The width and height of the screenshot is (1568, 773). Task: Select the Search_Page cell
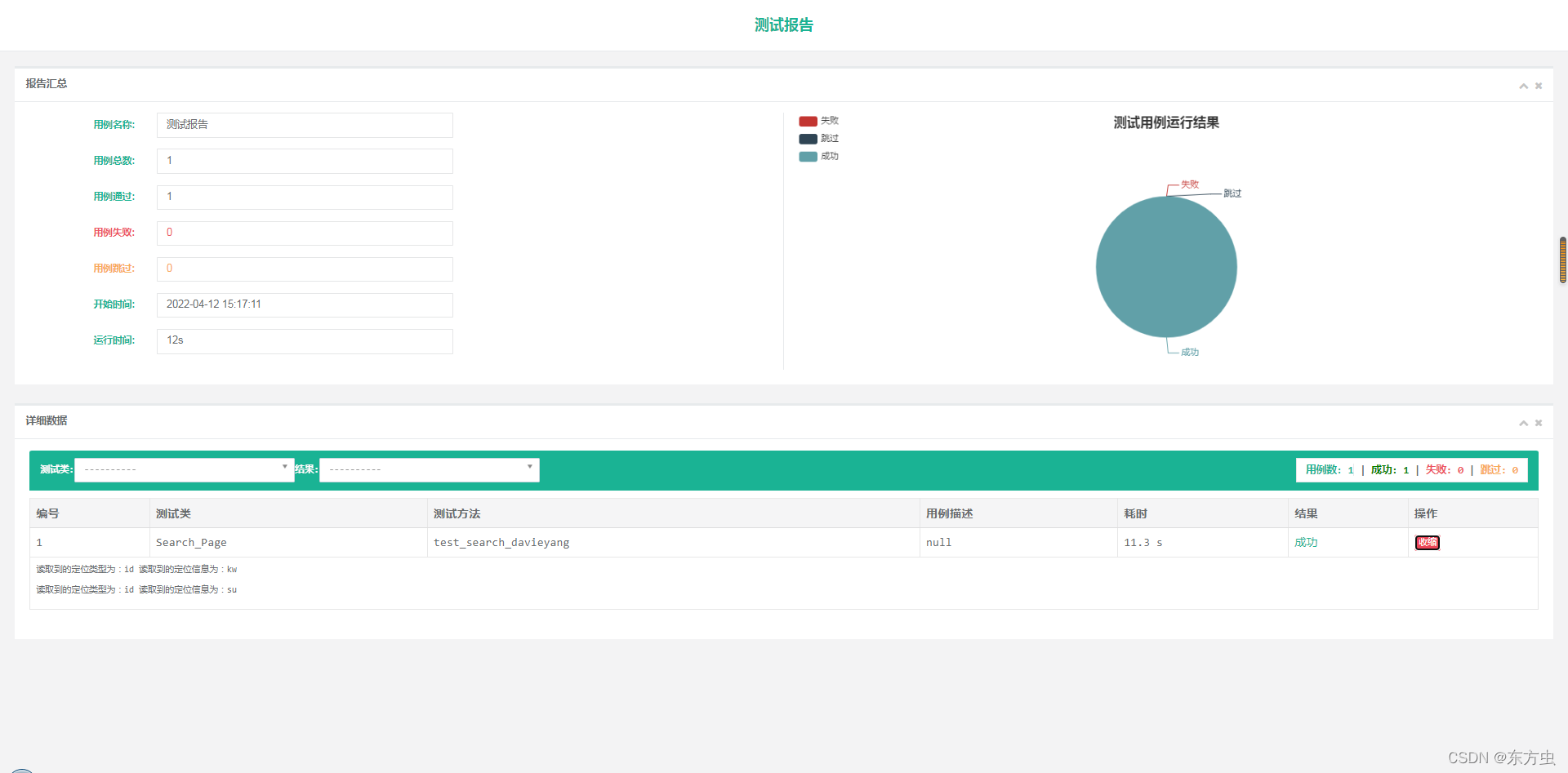pos(288,543)
